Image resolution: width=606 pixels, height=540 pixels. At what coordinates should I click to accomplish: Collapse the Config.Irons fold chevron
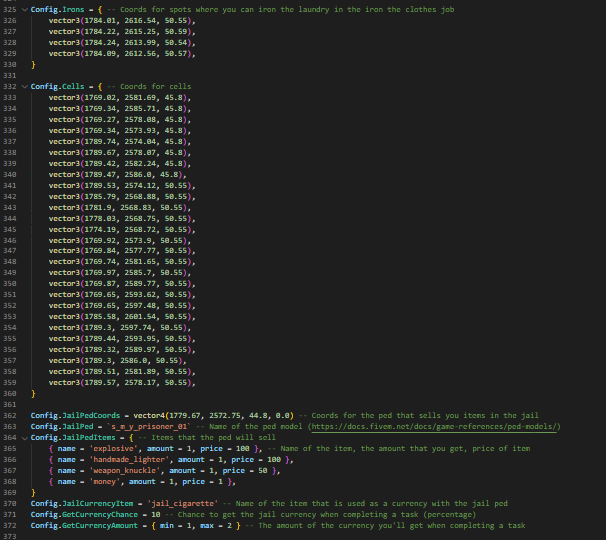click(24, 10)
